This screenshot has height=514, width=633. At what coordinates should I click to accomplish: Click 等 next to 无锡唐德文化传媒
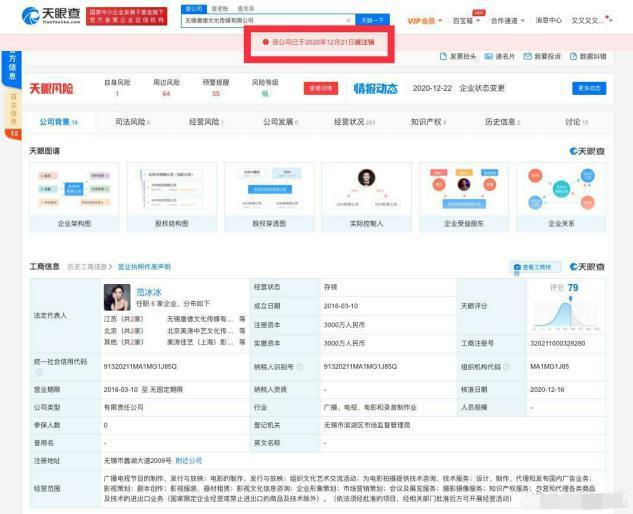(242, 319)
